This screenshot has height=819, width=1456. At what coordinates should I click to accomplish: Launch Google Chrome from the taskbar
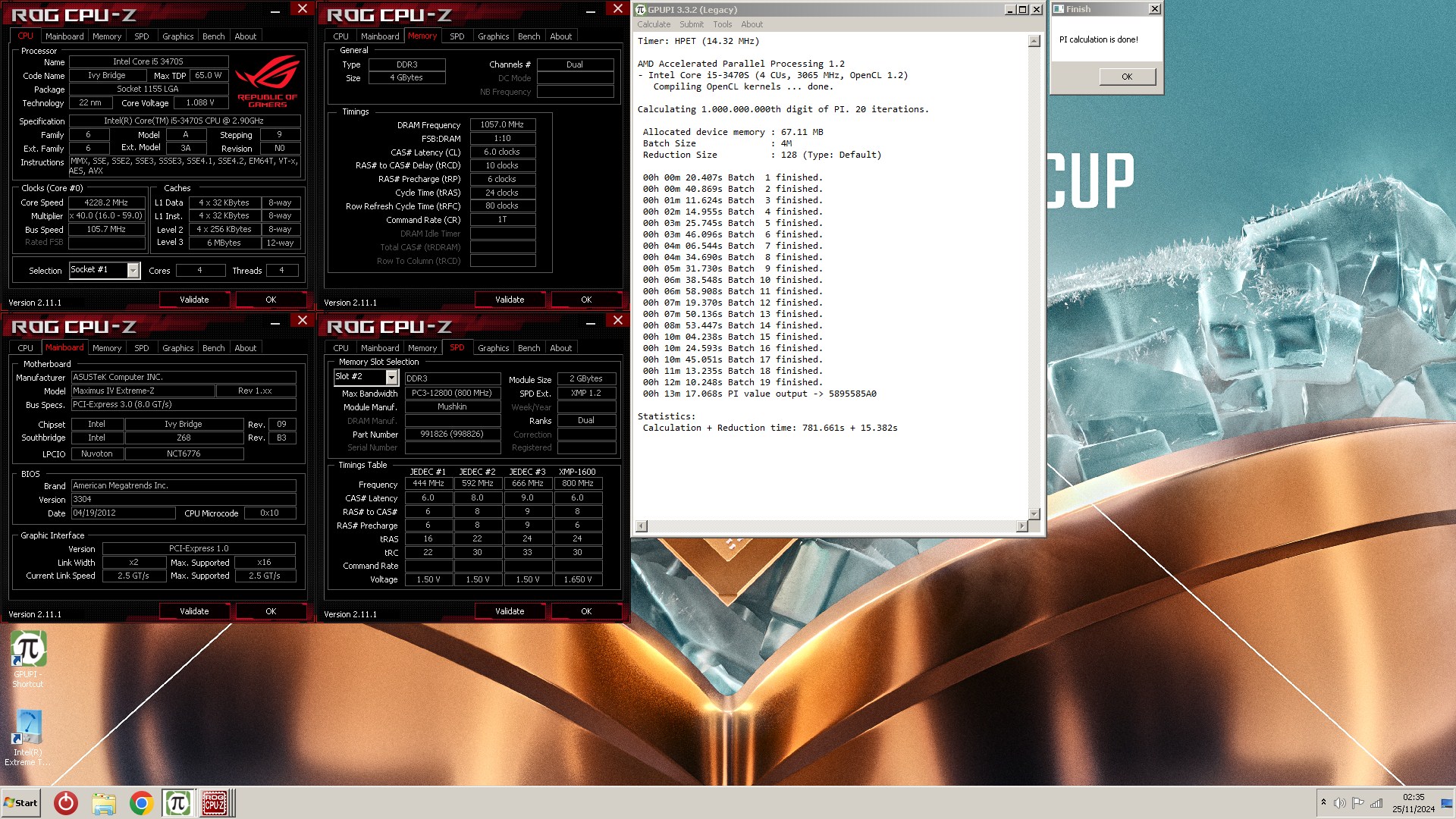141,803
